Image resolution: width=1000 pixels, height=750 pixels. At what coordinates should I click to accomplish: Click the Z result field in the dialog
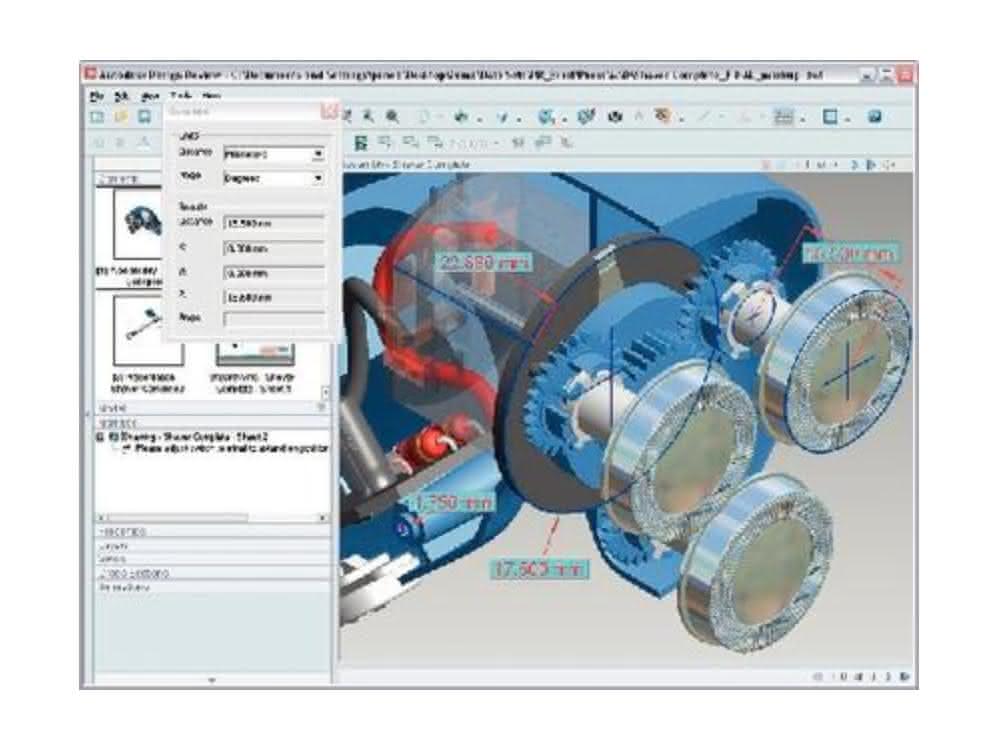(274, 297)
